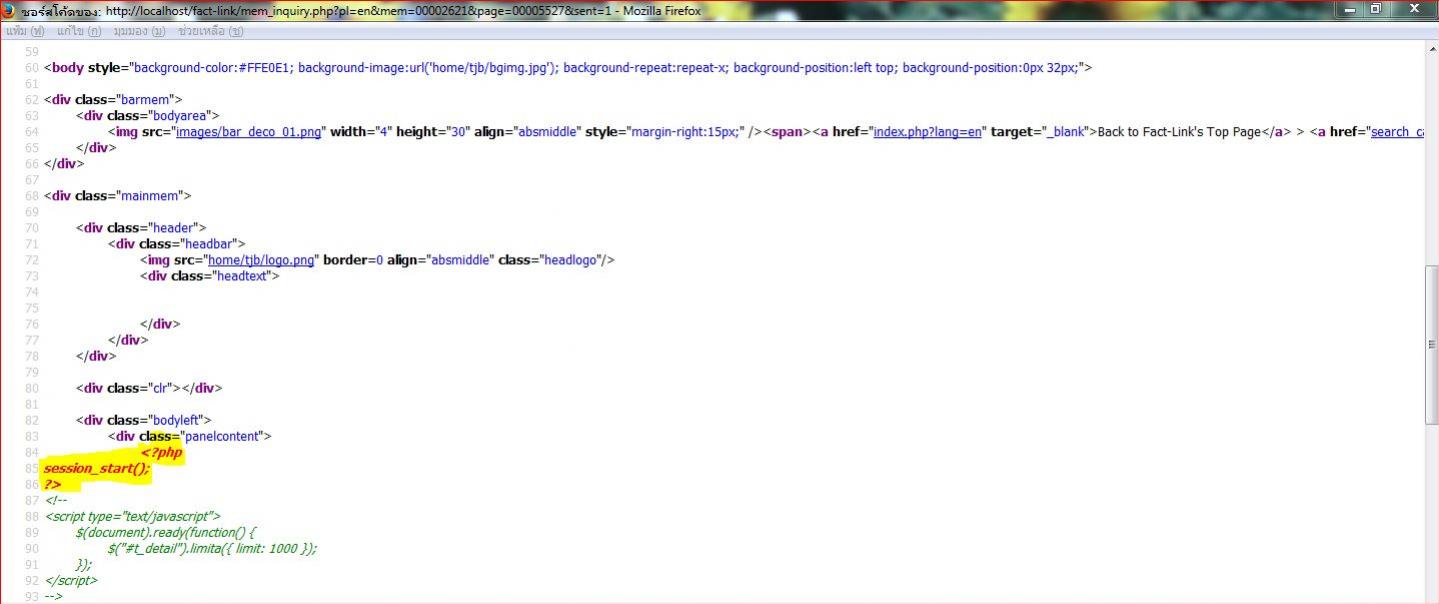
Task: Click the </script> closing tag
Action: coord(71,580)
